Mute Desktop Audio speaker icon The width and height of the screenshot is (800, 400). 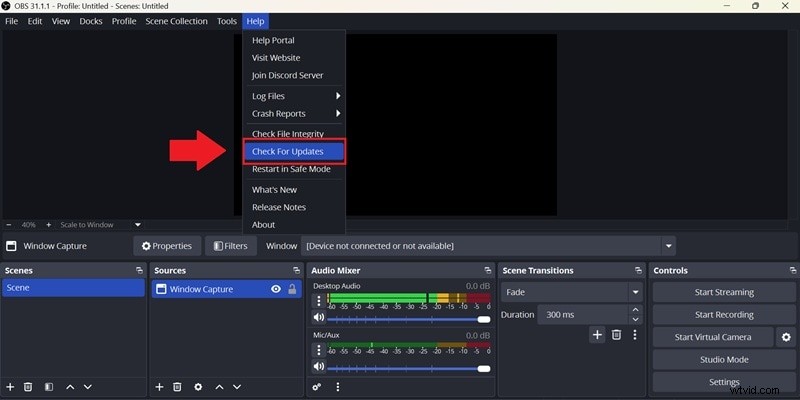point(319,318)
